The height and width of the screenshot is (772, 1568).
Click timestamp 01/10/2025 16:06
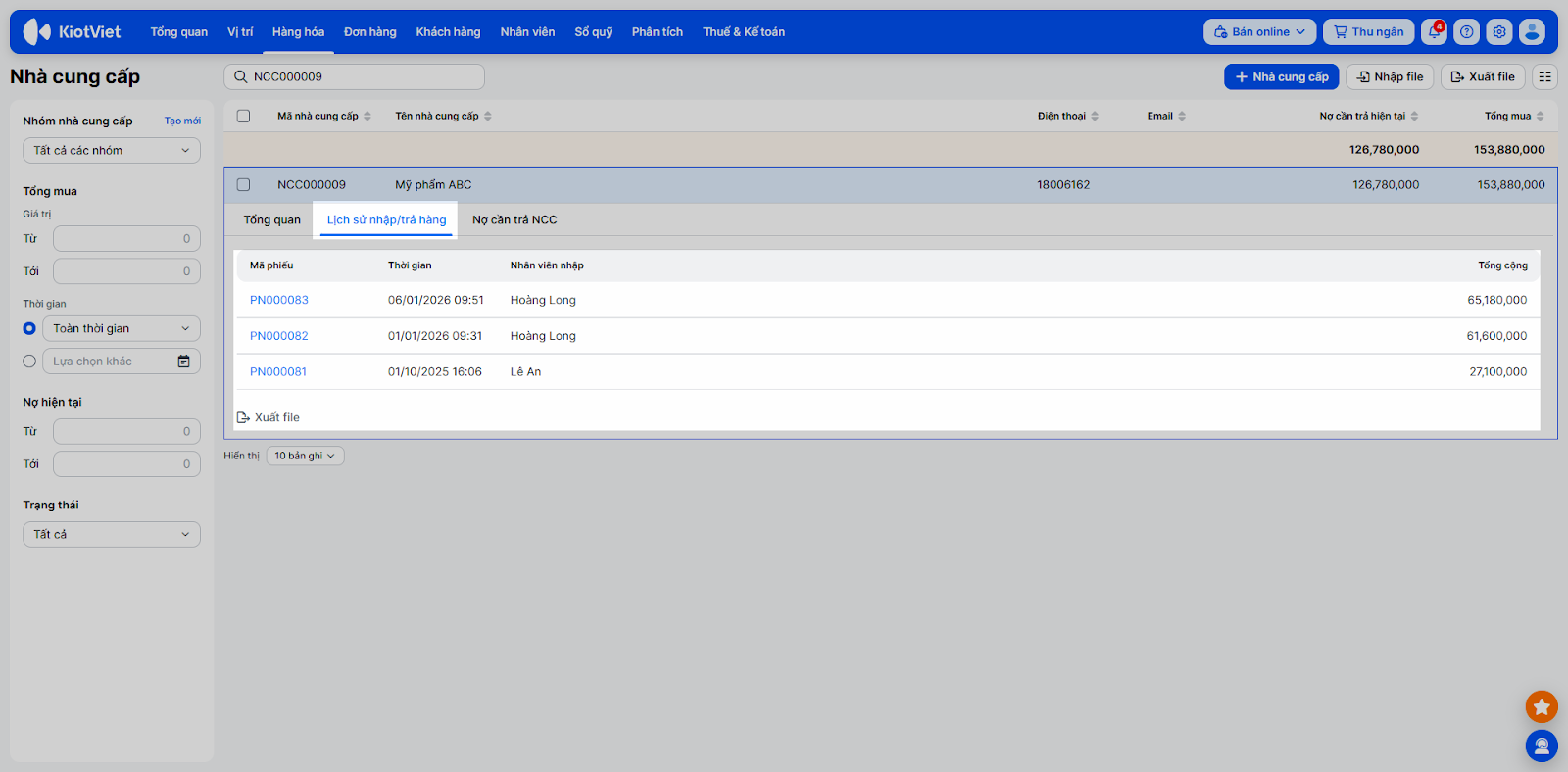tap(435, 372)
